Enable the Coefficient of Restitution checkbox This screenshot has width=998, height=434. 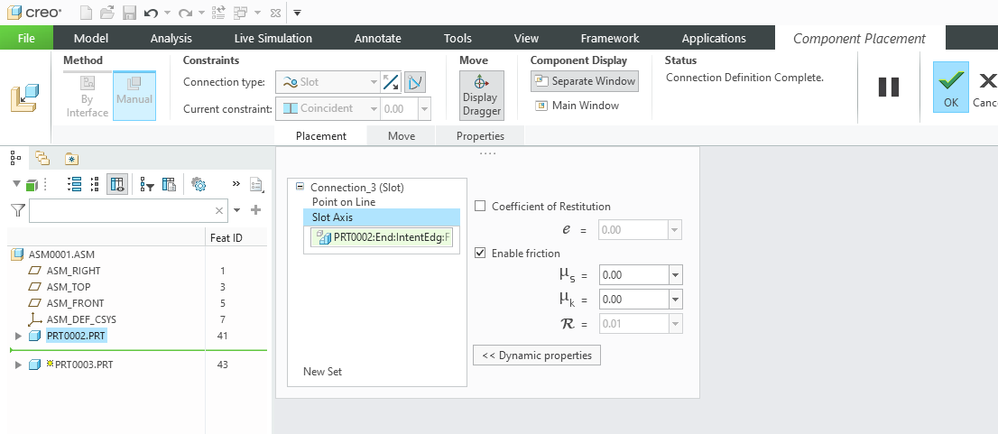(481, 206)
